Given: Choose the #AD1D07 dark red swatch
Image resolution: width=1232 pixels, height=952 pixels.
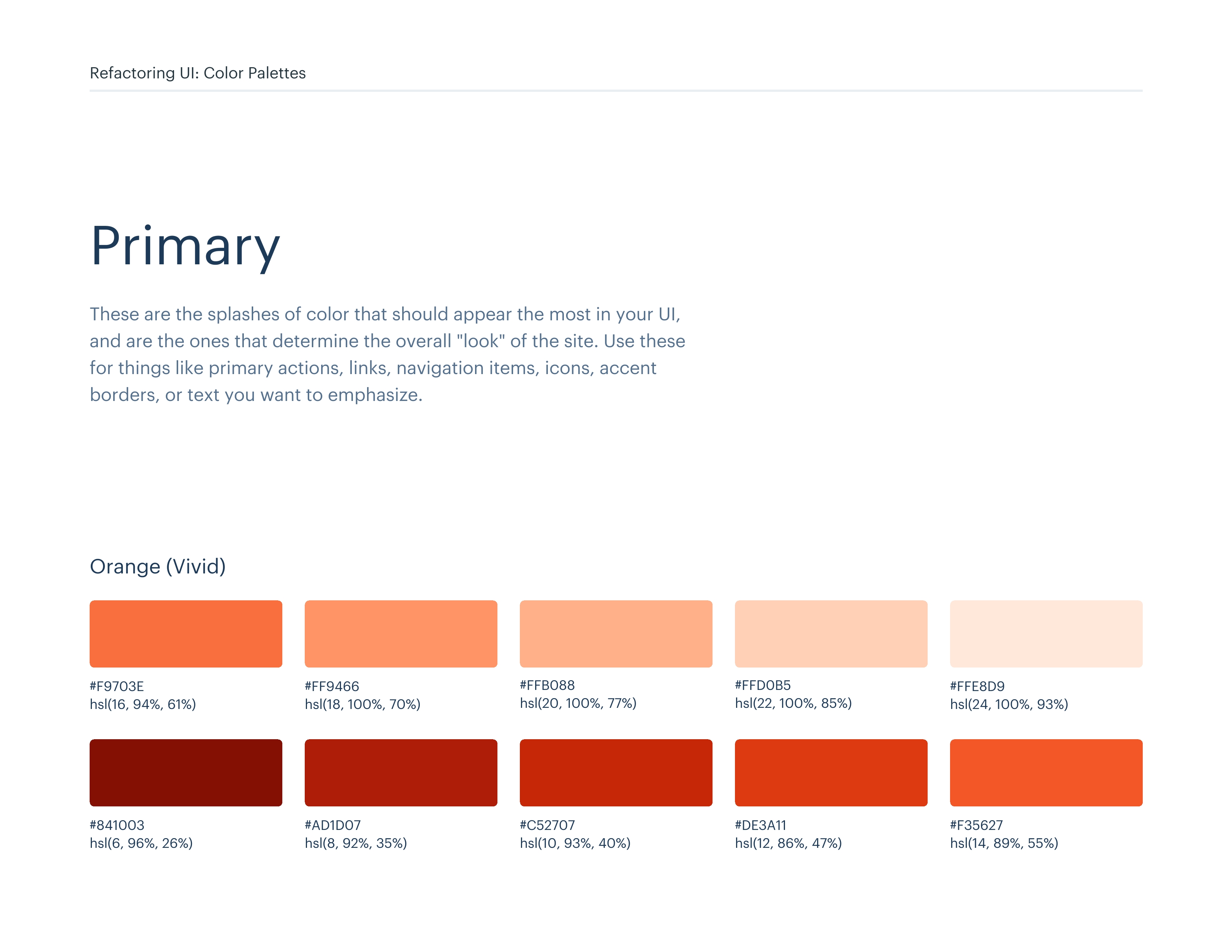Looking at the screenshot, I should (400, 772).
